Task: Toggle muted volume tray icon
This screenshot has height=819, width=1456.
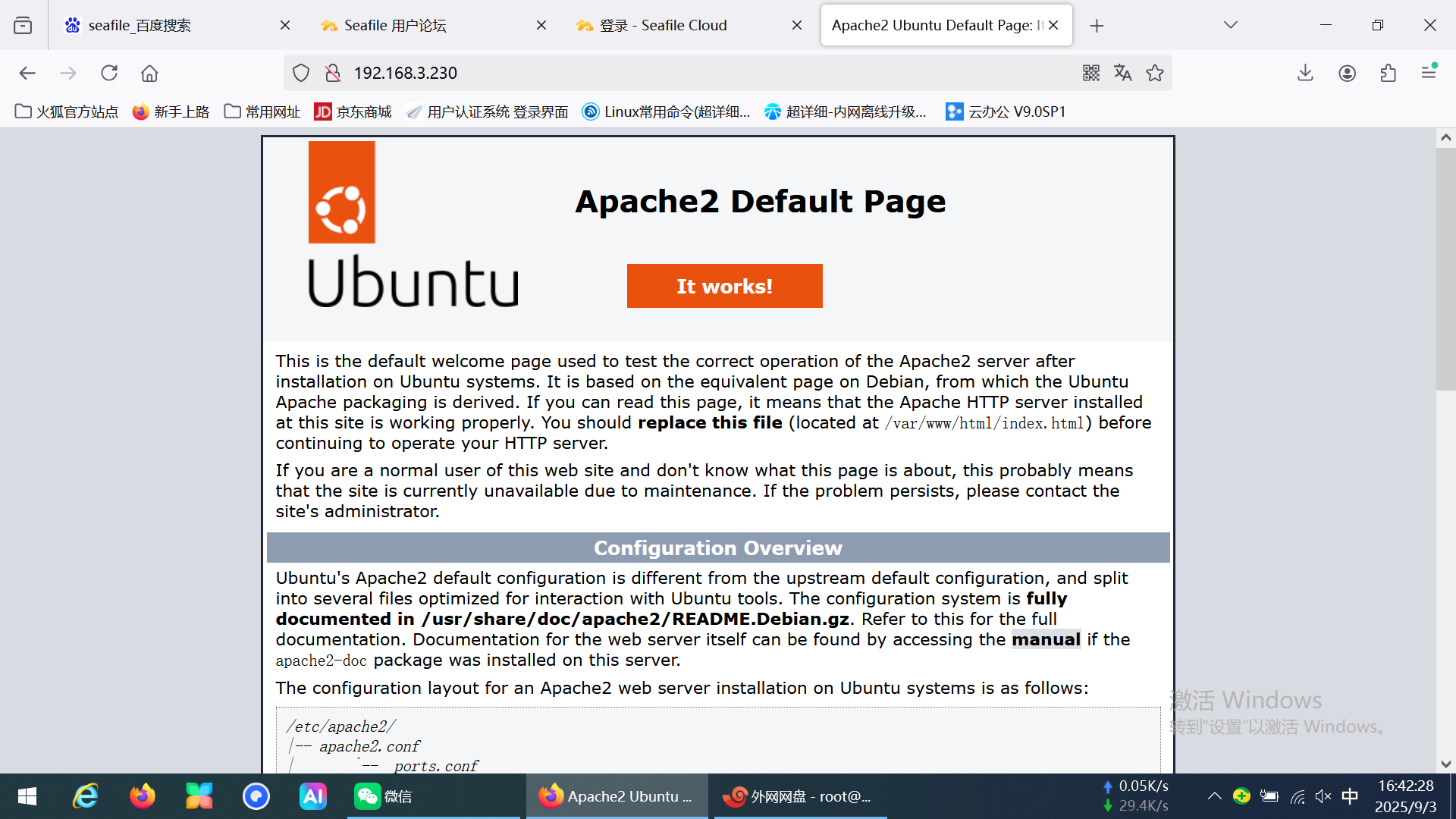Action: click(1323, 796)
